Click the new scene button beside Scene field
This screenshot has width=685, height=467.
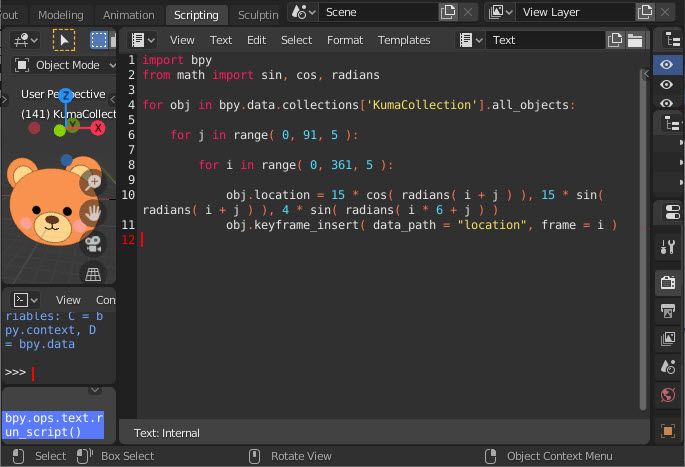pyautogui.click(x=448, y=12)
